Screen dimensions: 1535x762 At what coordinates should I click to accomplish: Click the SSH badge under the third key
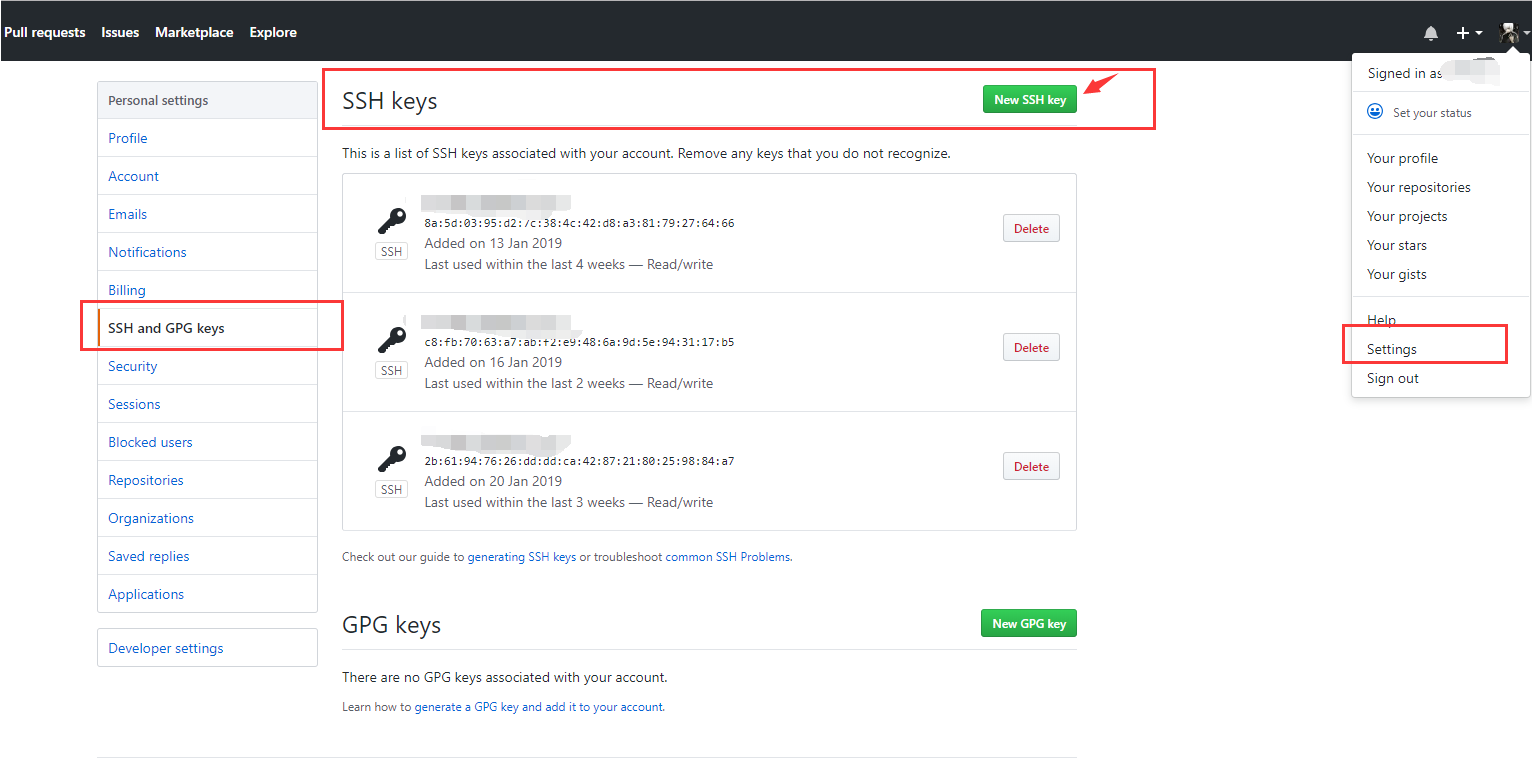[x=391, y=490]
